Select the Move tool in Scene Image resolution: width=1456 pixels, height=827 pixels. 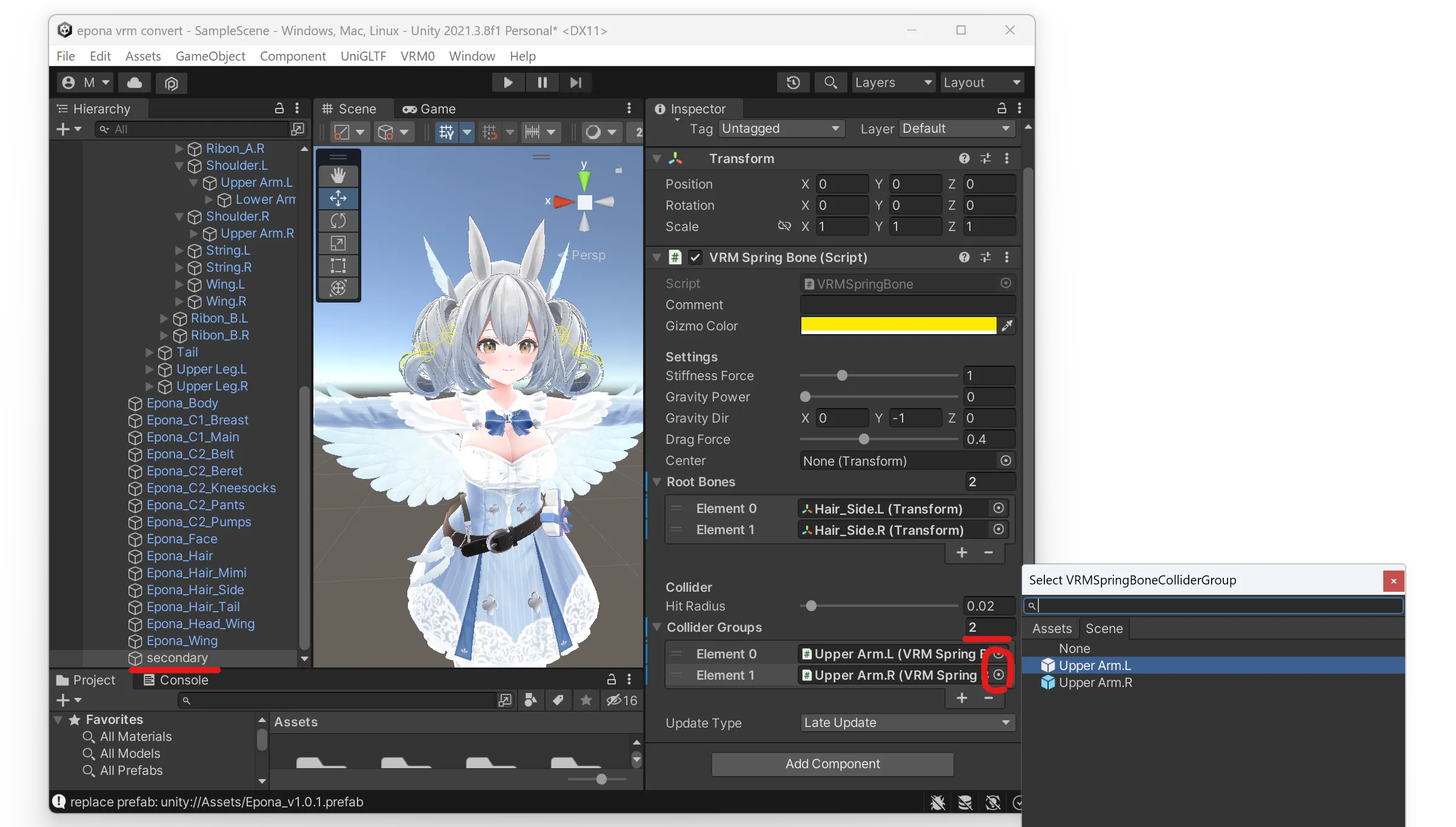click(x=338, y=198)
